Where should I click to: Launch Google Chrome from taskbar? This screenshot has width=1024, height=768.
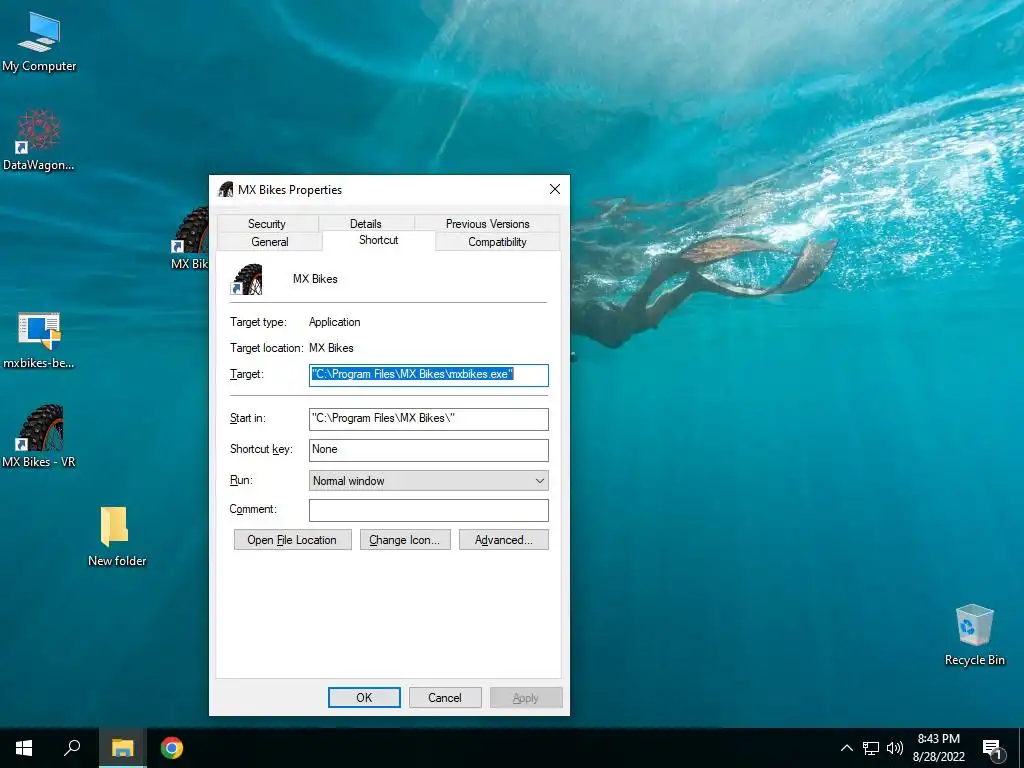click(172, 748)
